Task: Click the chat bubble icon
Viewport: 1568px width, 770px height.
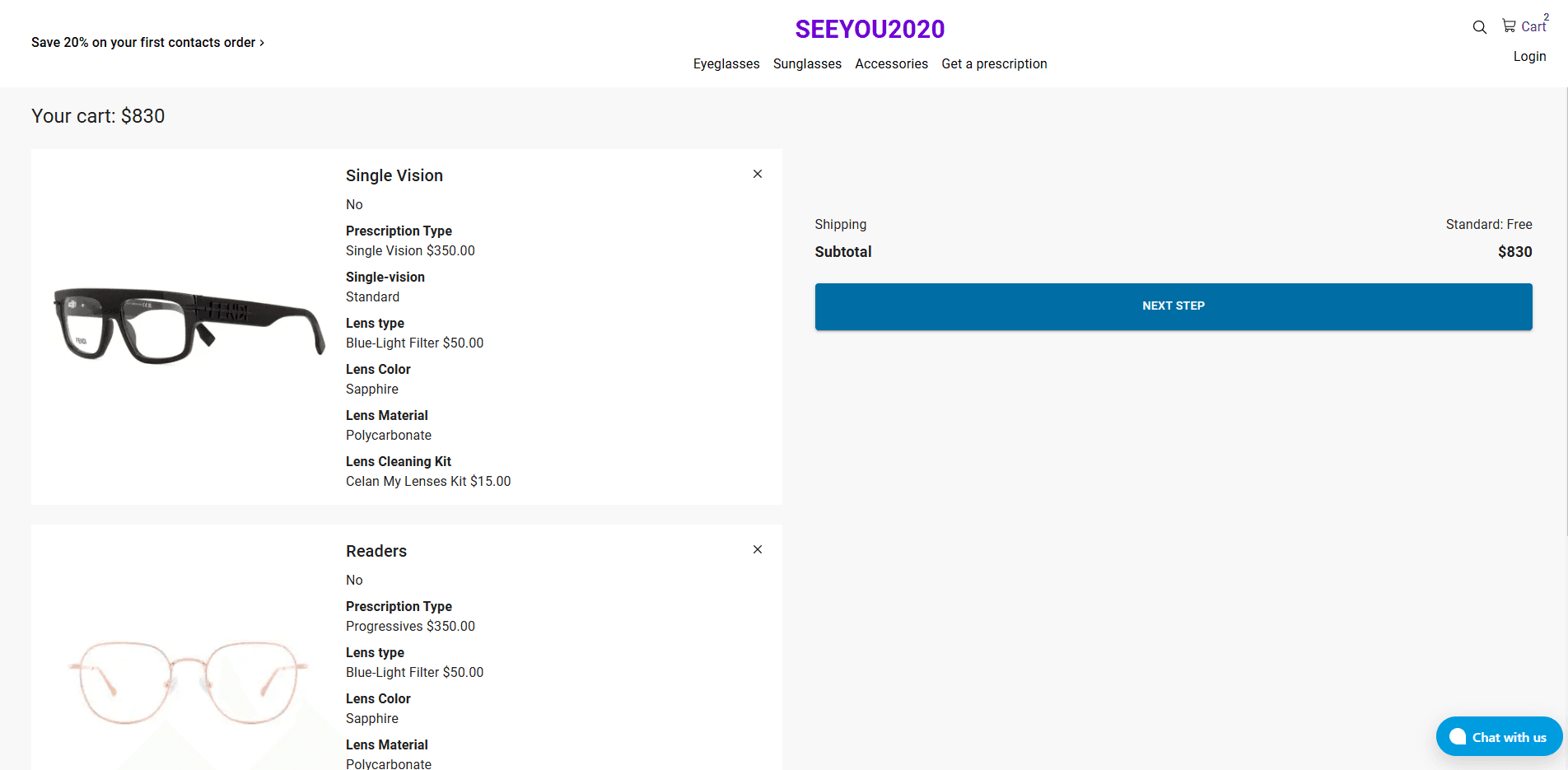Action: tap(1458, 737)
